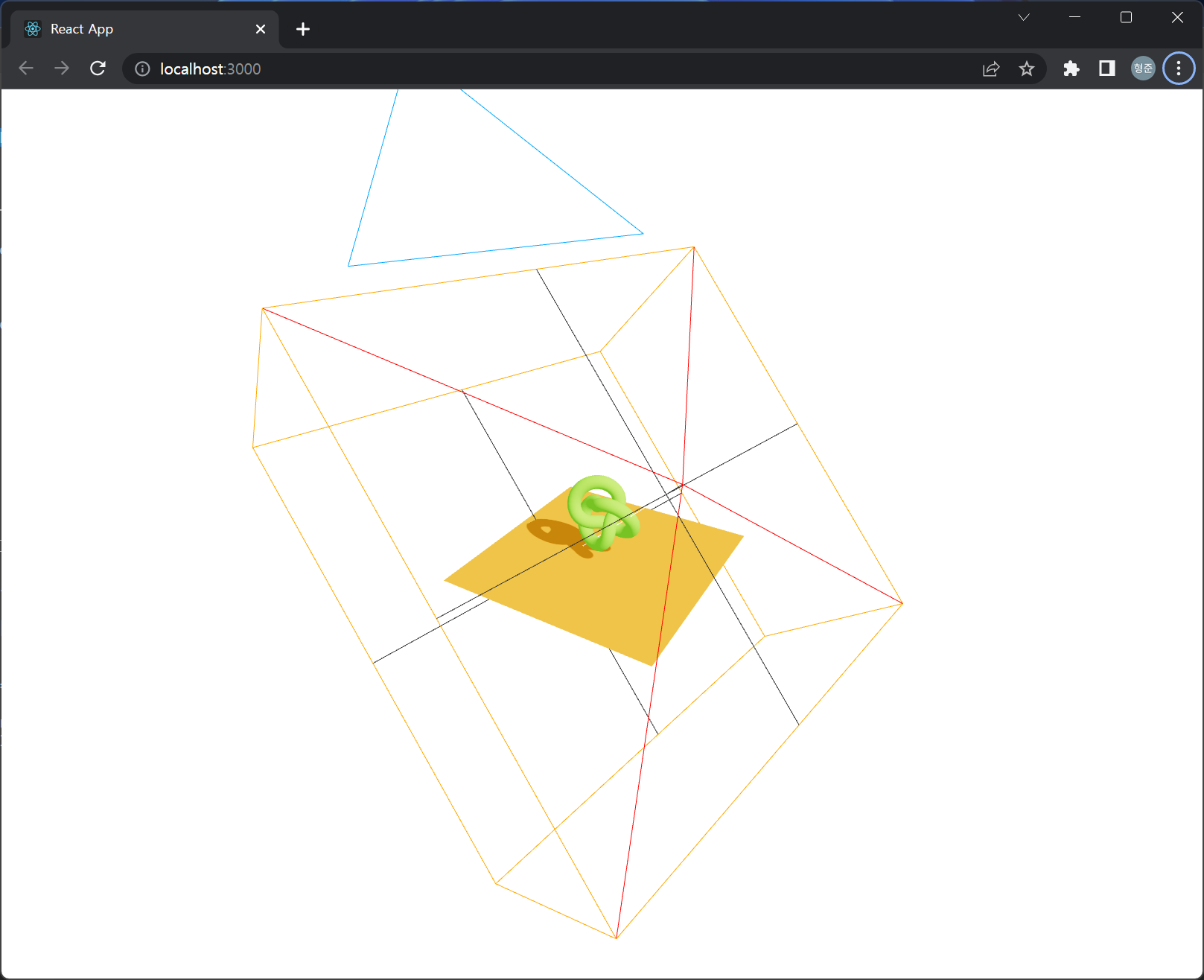The height and width of the screenshot is (980, 1204).
Task: Share this page icon
Action: pos(991,69)
